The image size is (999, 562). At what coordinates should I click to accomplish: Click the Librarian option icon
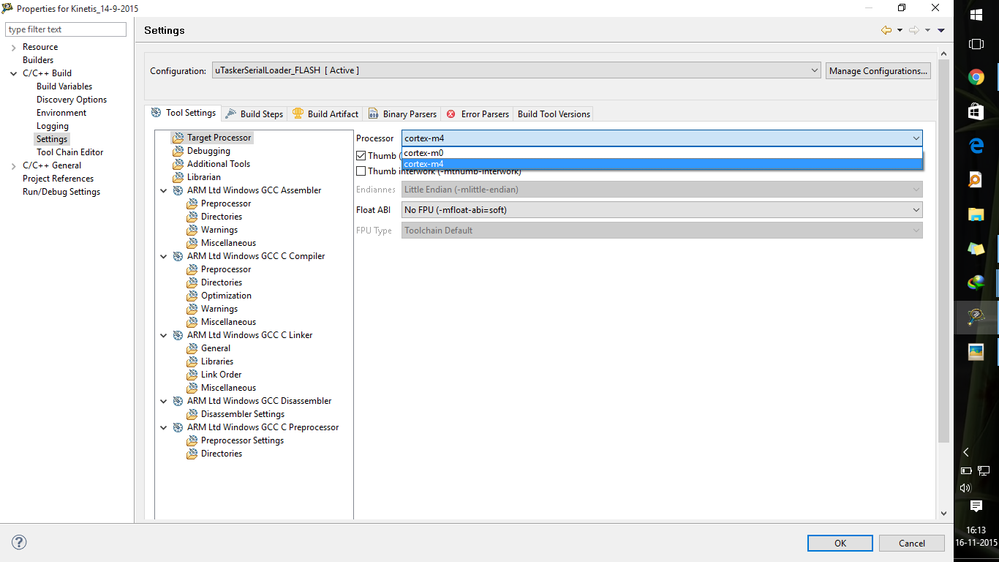coord(178,177)
